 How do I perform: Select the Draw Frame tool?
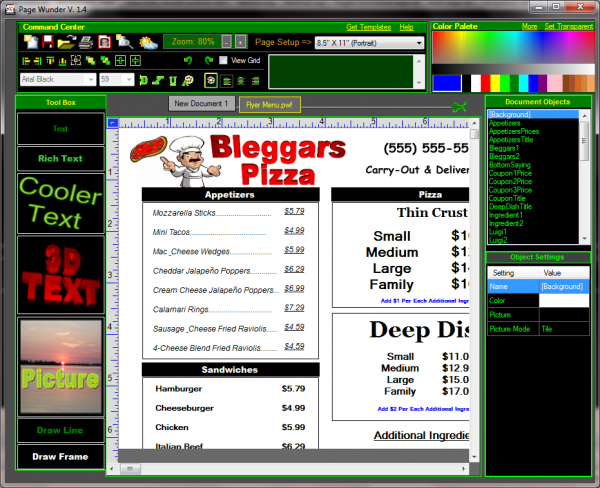[60, 457]
